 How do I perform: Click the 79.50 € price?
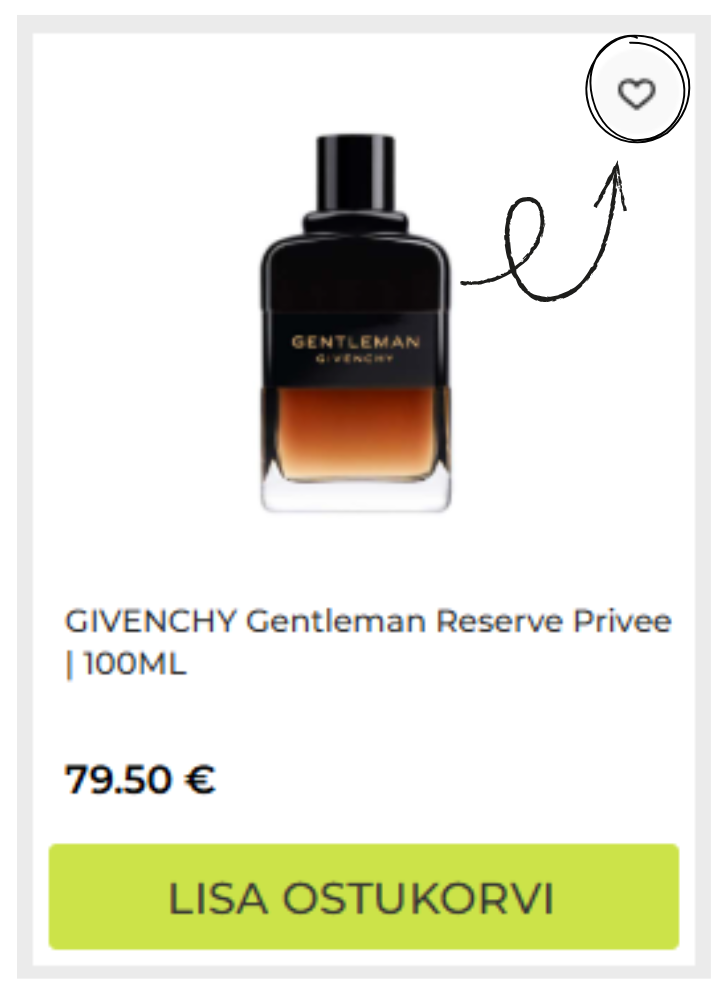[x=140, y=779]
